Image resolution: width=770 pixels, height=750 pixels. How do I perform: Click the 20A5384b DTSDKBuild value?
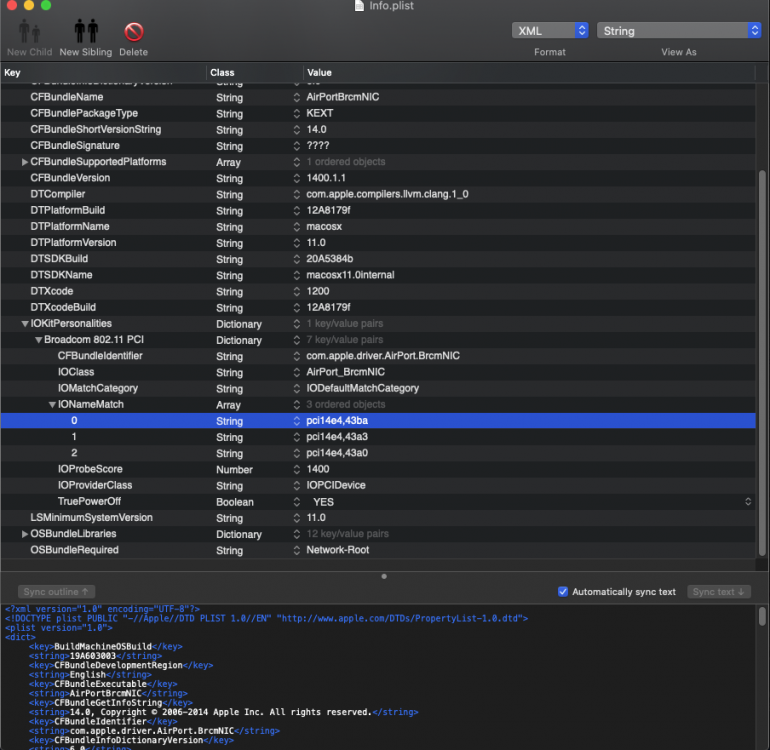coord(330,259)
